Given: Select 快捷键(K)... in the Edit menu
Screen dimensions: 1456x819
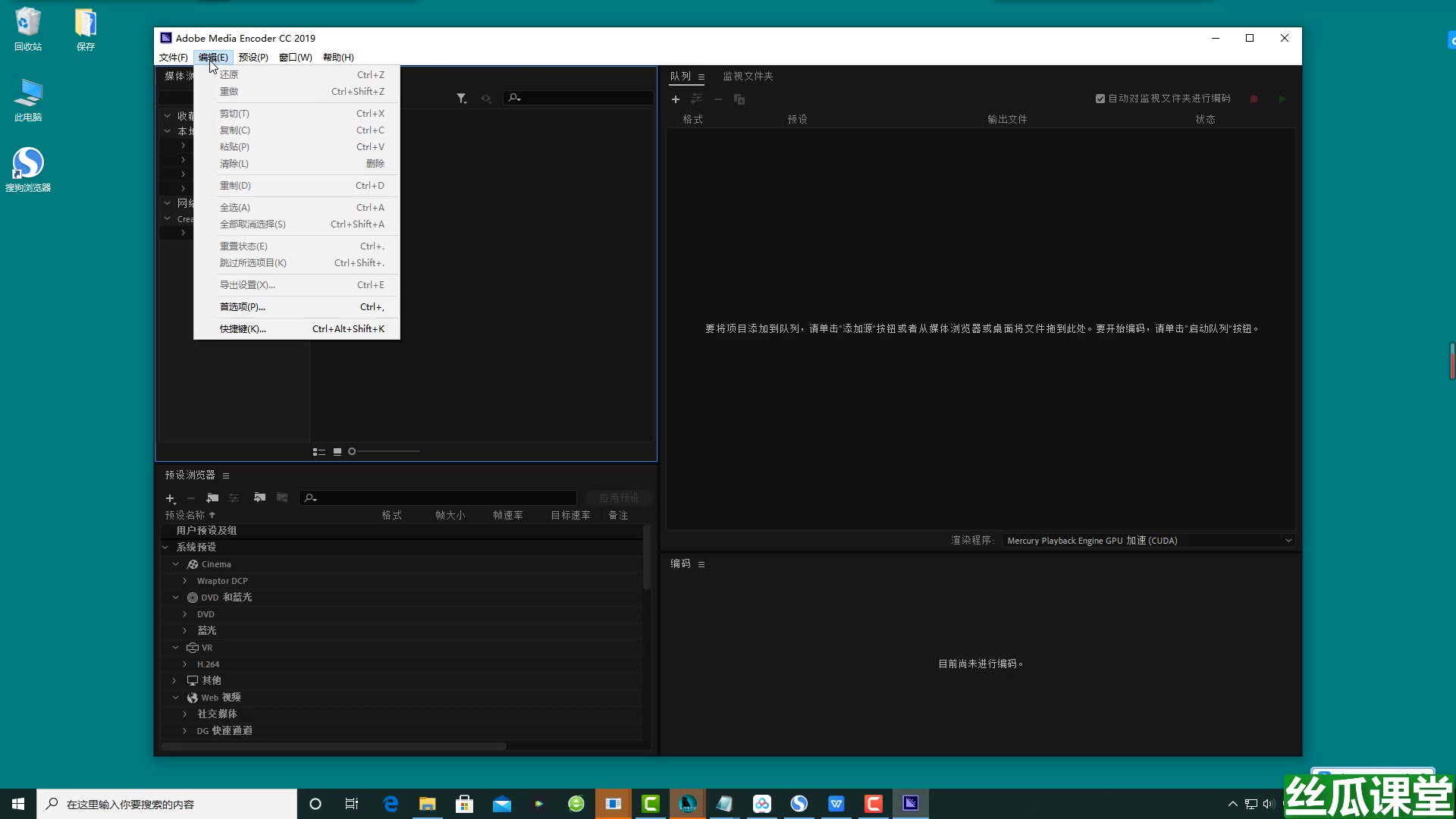Looking at the screenshot, I should 243,329.
